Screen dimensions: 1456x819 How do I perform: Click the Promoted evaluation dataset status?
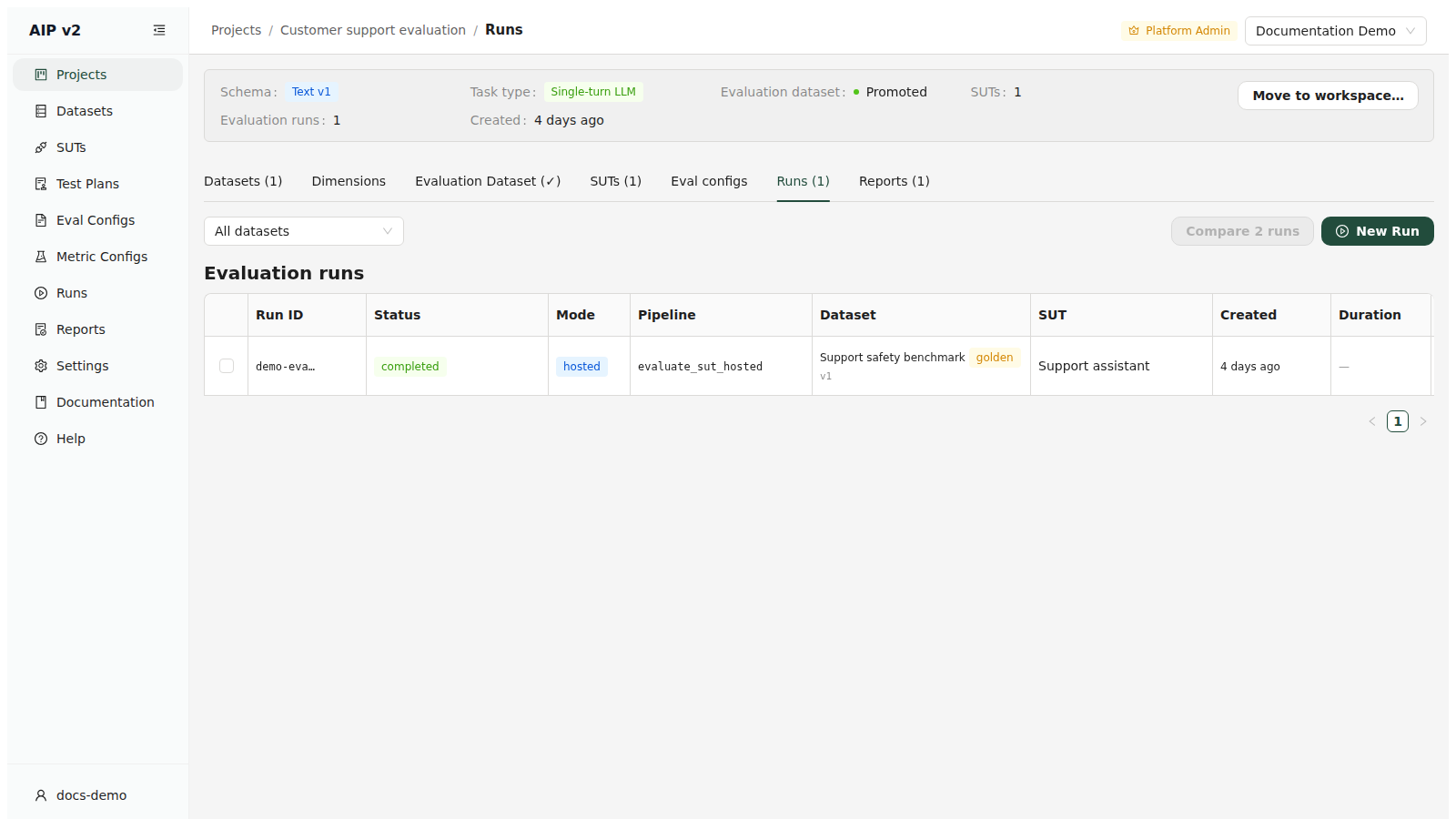891,92
